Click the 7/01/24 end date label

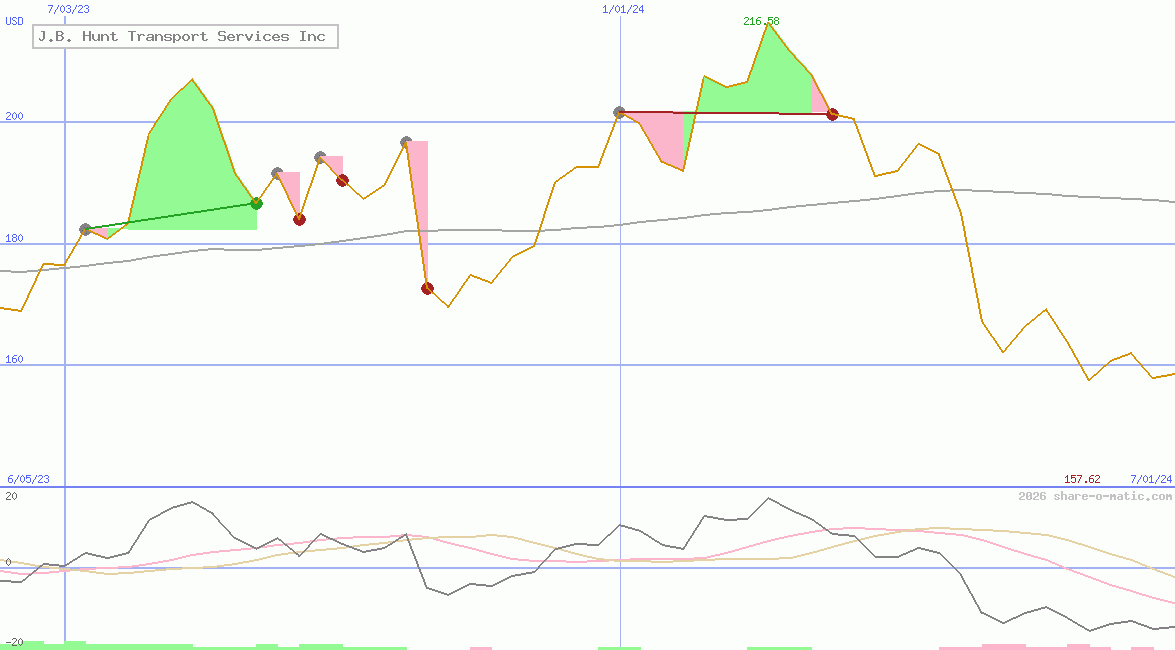1151,479
